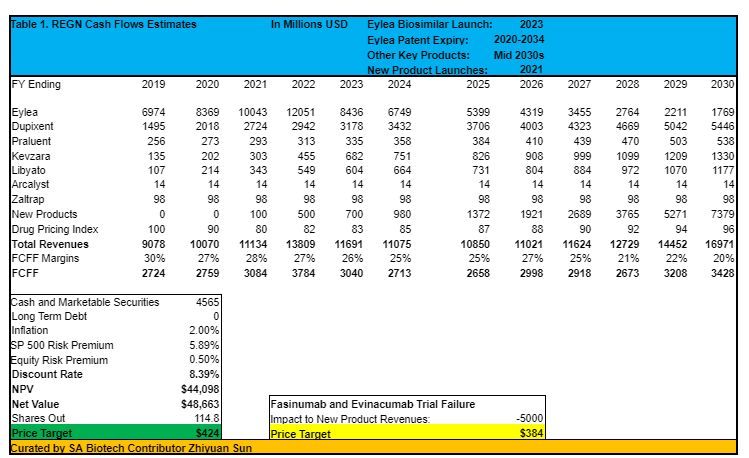The width and height of the screenshot is (749, 458).
Task: Select the 'Dupixent' row label
Action: [32, 127]
